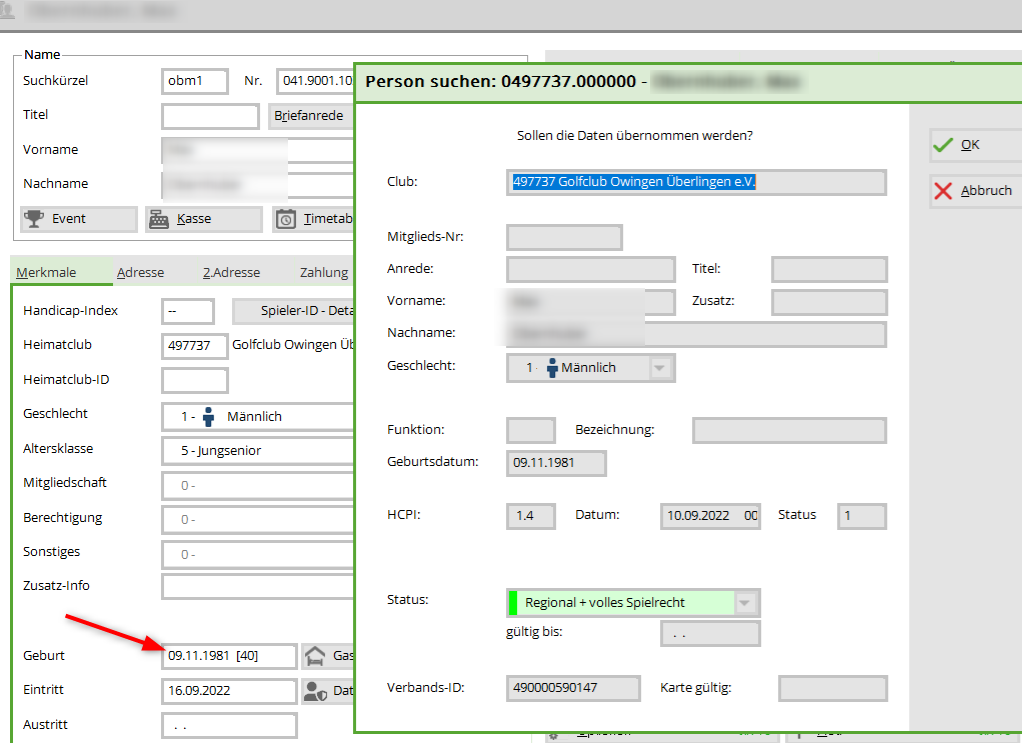The image size is (1022, 743).
Task: Click the clock icon for Timetable
Action: (286, 219)
